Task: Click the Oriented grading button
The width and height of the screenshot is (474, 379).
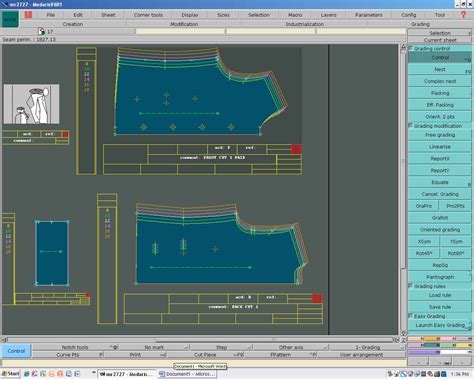Action: (440, 230)
